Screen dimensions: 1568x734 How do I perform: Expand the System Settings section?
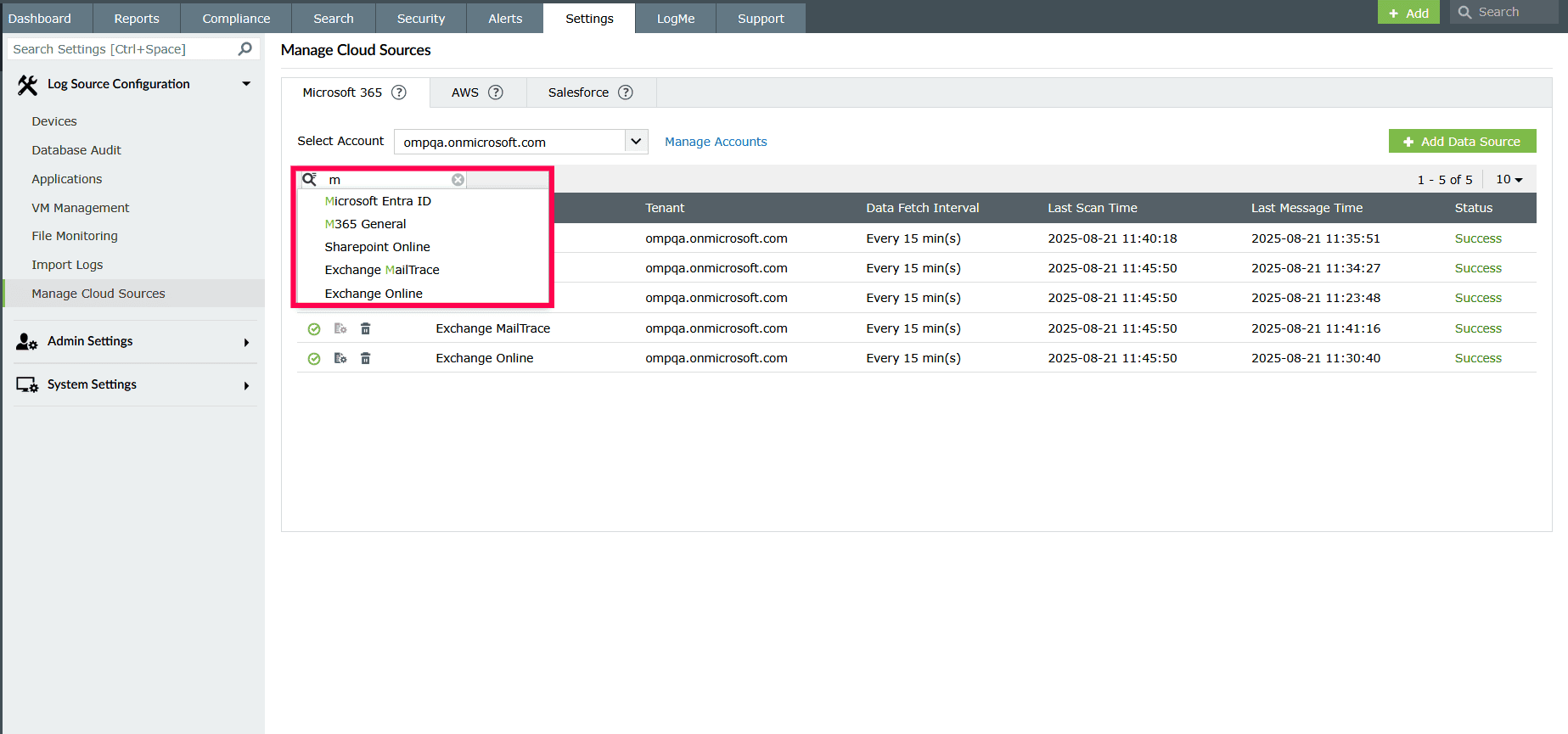pyautogui.click(x=246, y=386)
